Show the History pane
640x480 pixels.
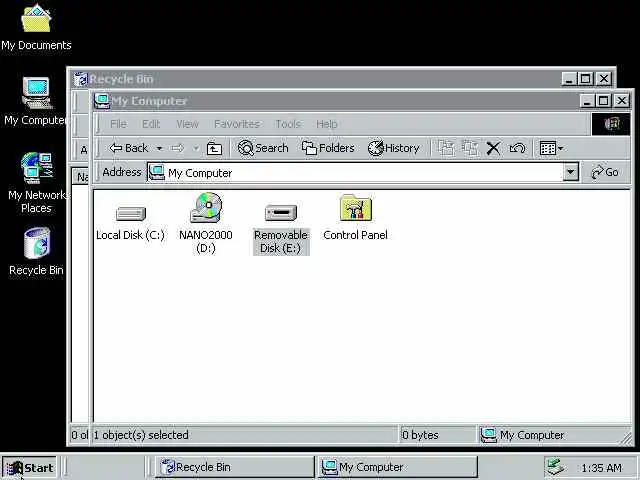[x=394, y=148]
